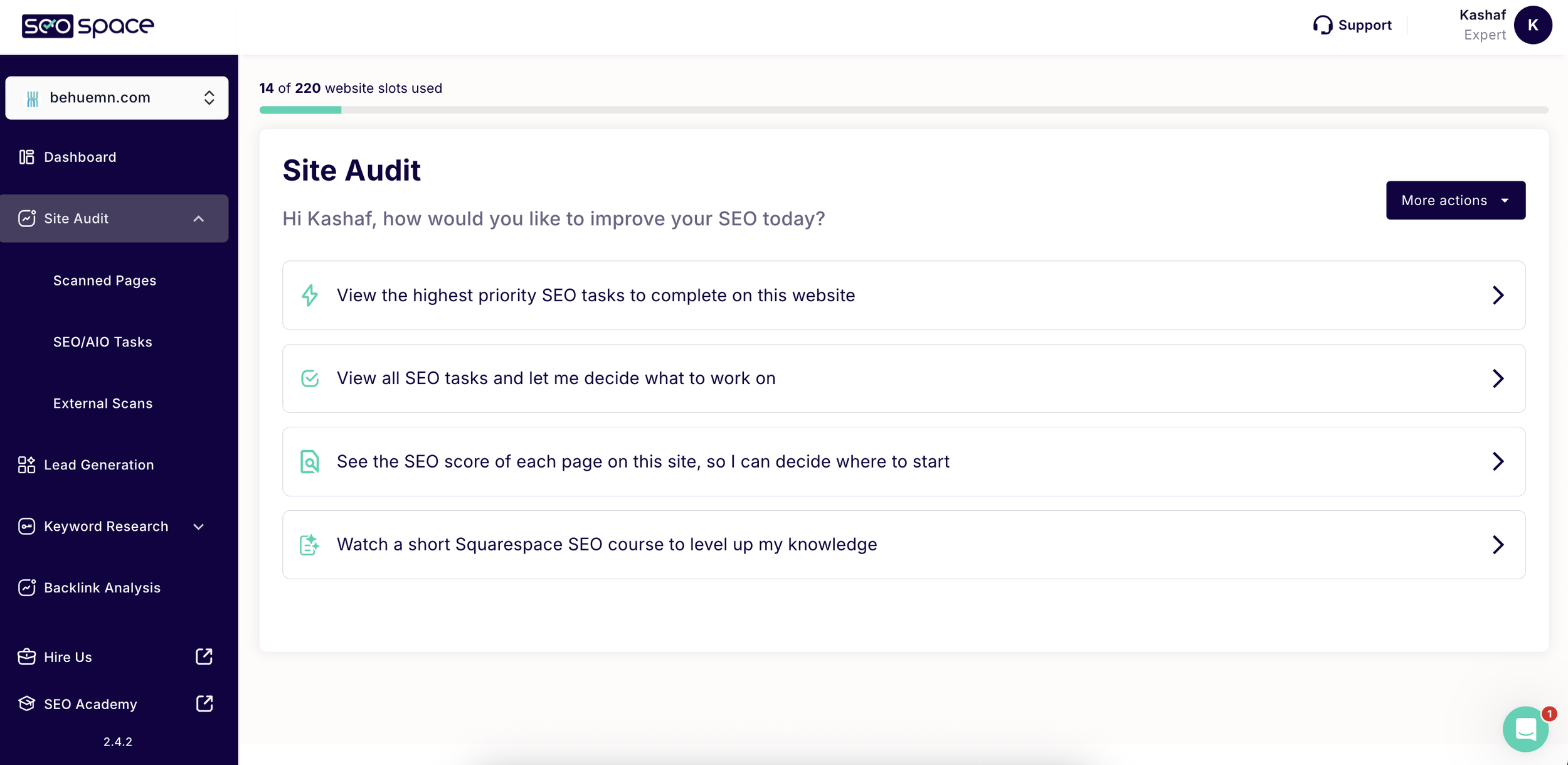
Task: Click the Support headset icon
Action: coord(1322,25)
